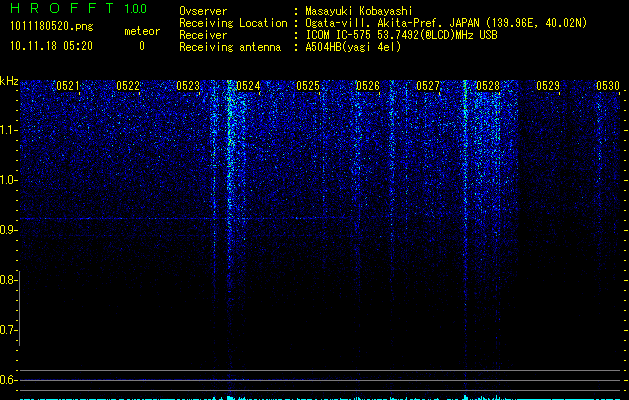Click the observer name Masayuki Kobayashi
Viewport: 629px width, 400px height.
(359, 11)
